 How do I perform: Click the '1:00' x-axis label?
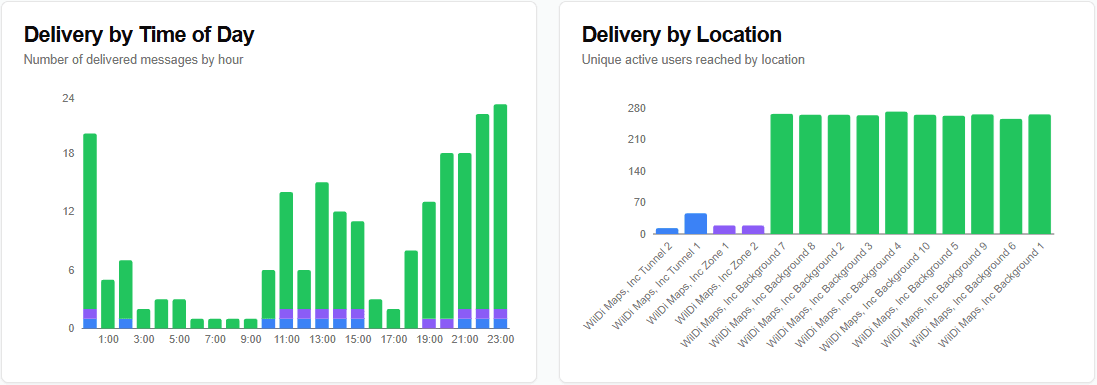point(108,340)
